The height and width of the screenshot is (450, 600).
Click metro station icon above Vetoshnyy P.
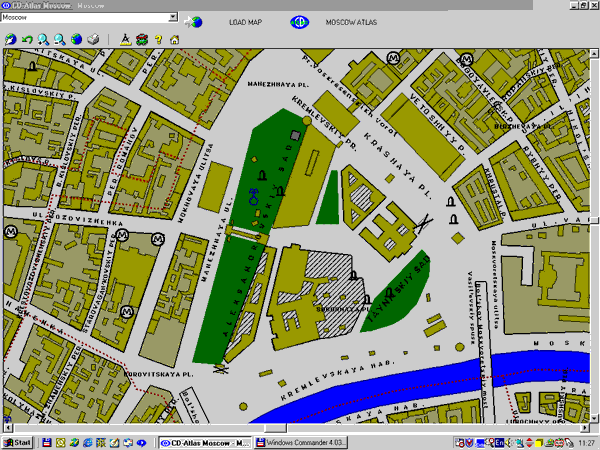click(393, 58)
